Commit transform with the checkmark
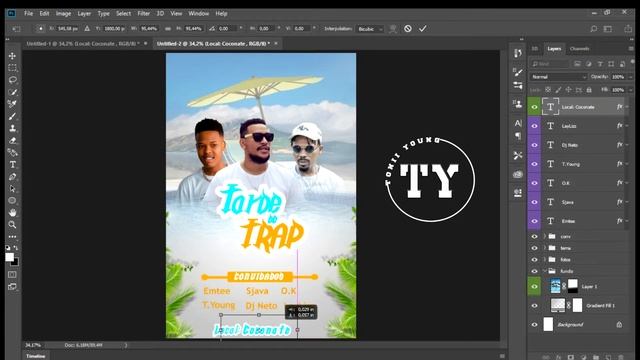 [x=423, y=29]
